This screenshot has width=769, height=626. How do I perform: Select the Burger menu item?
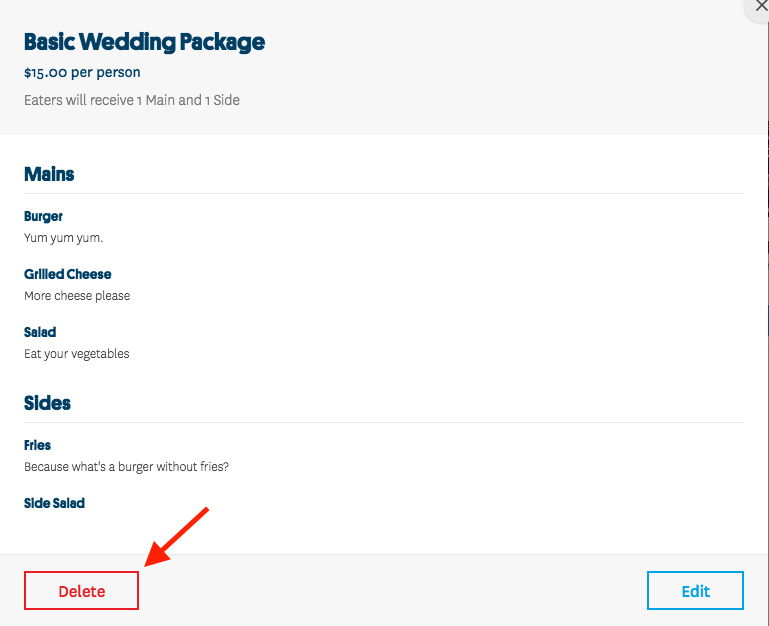tap(43, 216)
